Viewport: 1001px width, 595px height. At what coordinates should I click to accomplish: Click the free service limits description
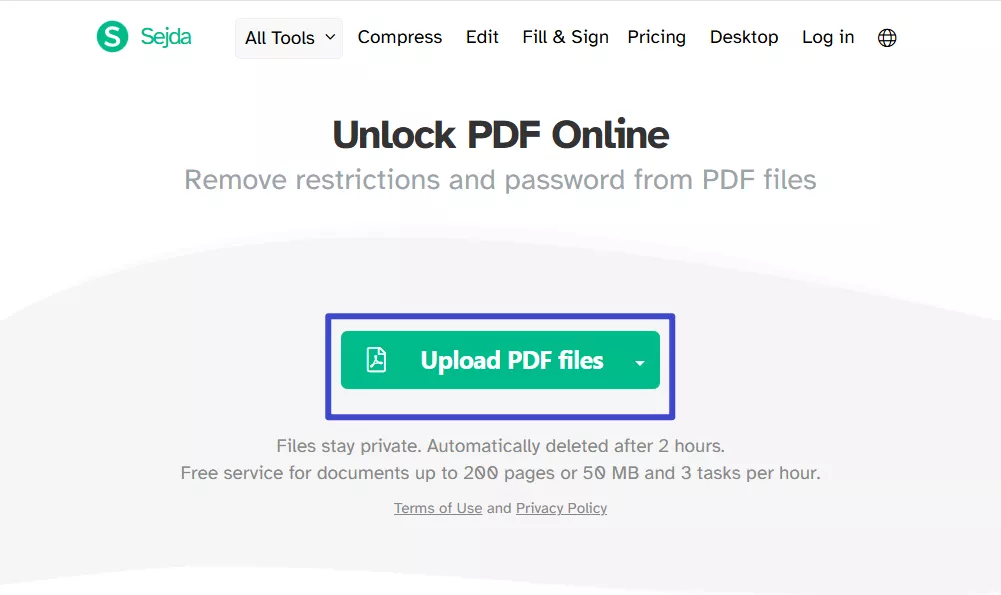point(499,472)
